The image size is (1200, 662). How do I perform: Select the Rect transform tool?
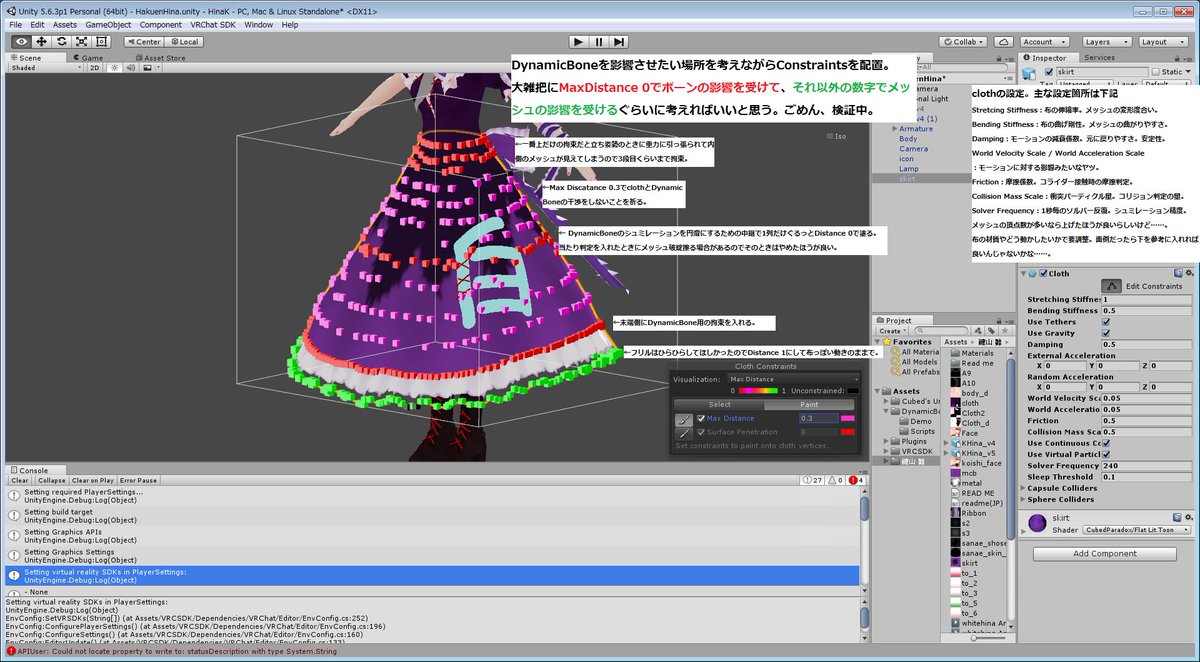[x=102, y=42]
